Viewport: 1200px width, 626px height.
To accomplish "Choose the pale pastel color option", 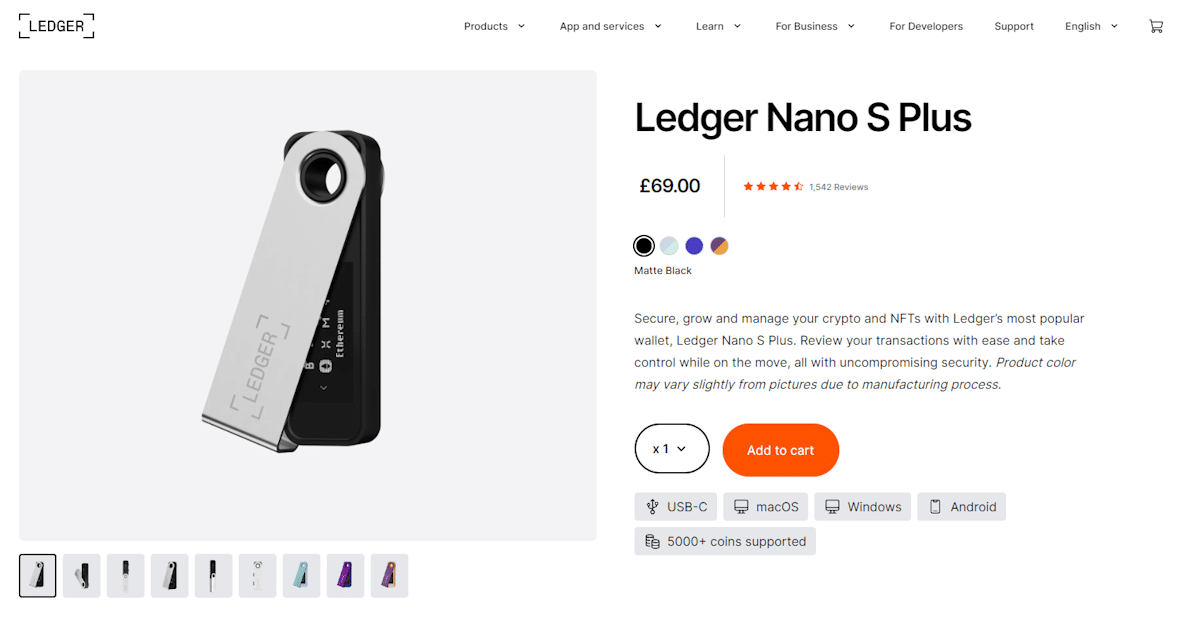I will pyautogui.click(x=669, y=246).
